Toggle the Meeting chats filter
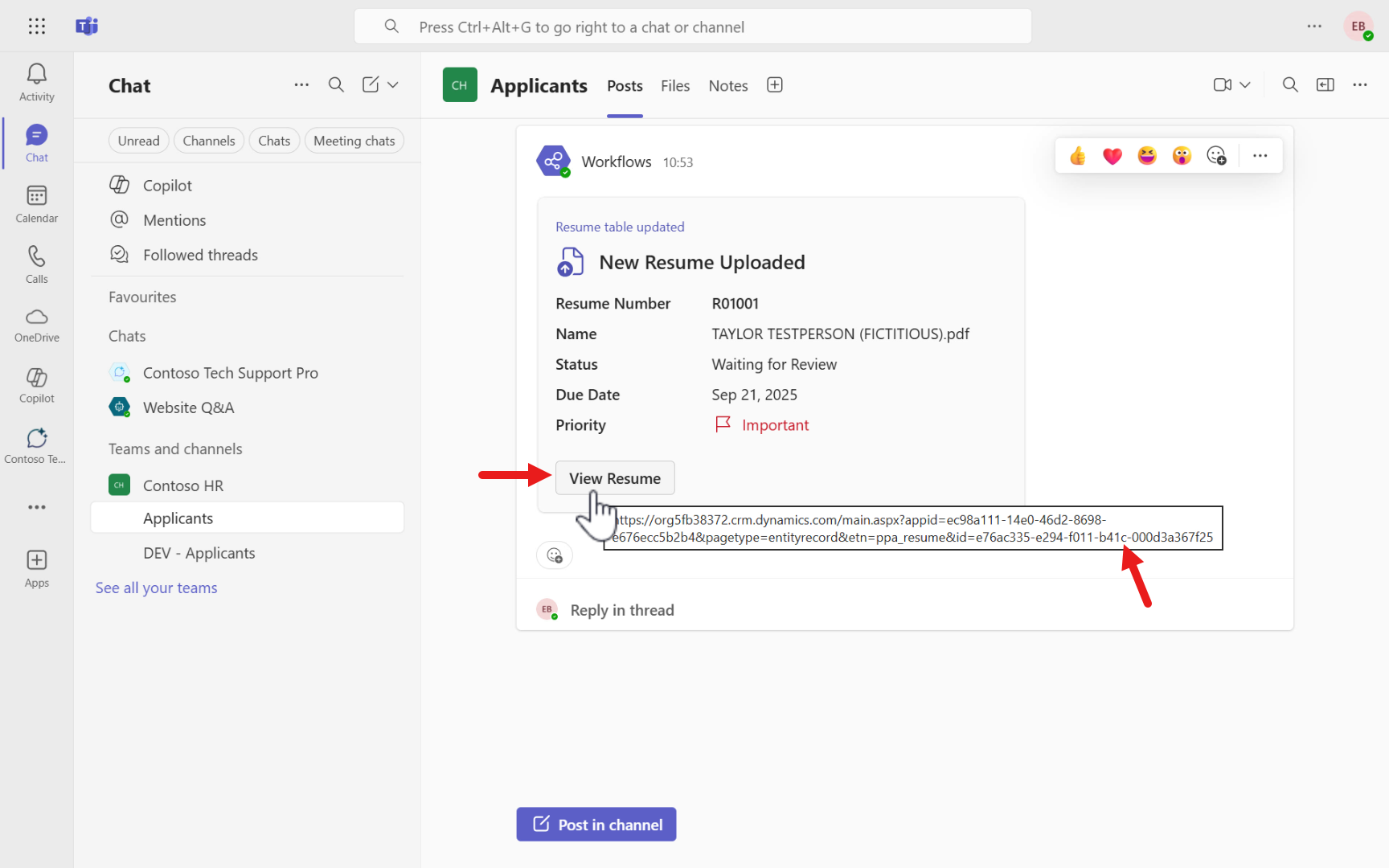The image size is (1389, 868). 354,140
